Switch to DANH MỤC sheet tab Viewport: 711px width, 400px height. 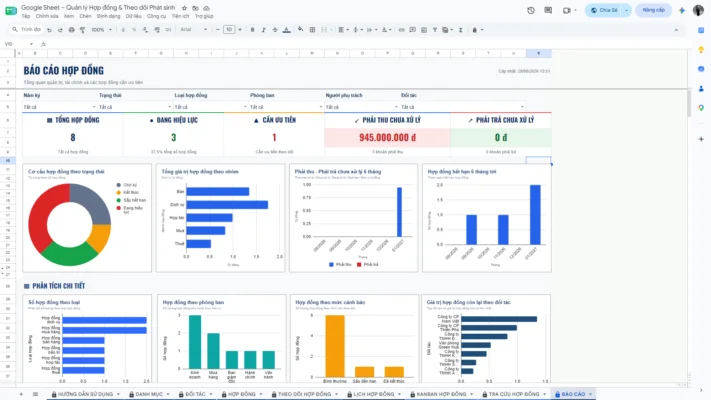[149, 394]
